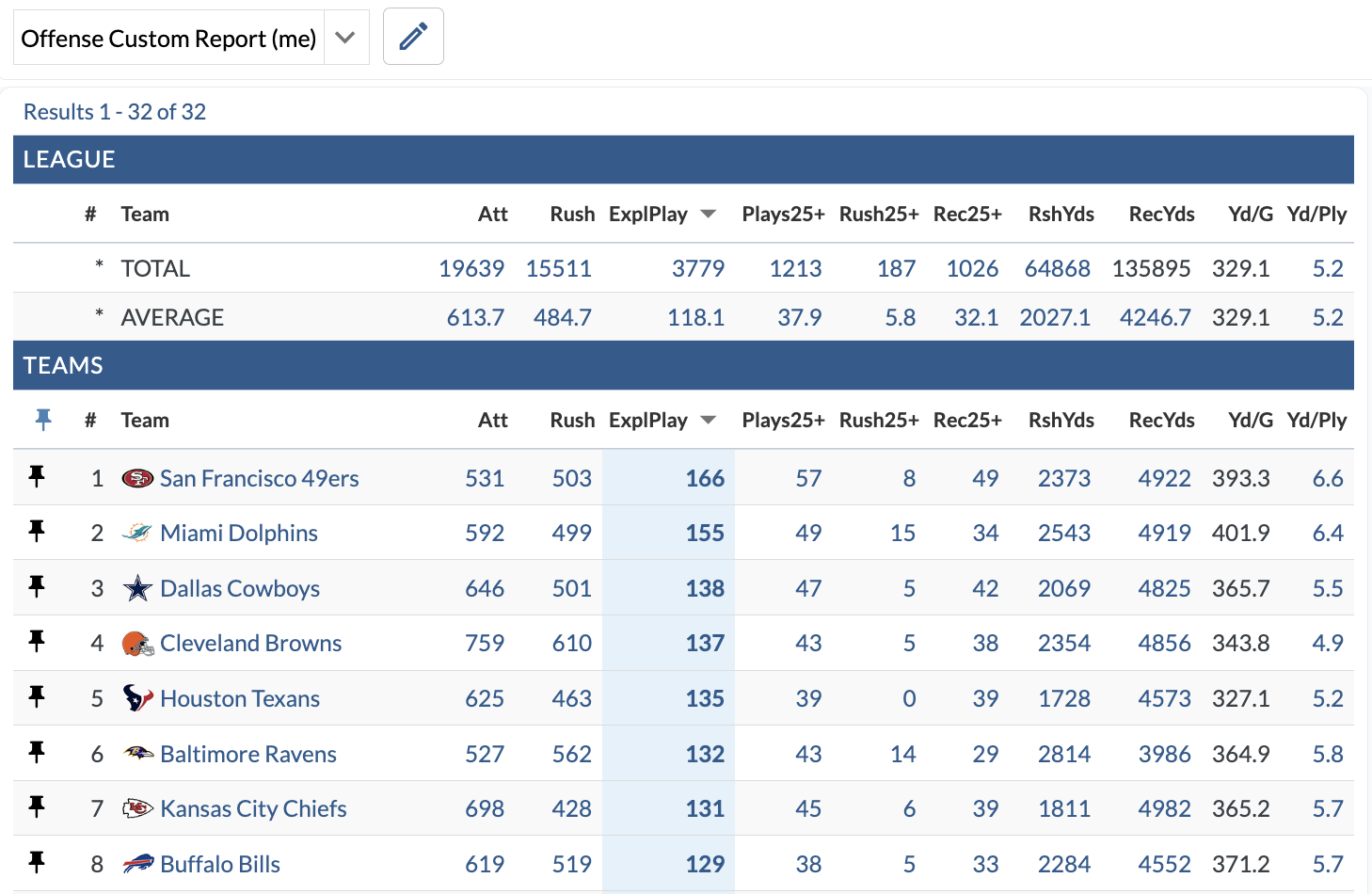Pin the Cleveland Browns row
Viewport: 1372px width, 894px height.
click(x=37, y=642)
